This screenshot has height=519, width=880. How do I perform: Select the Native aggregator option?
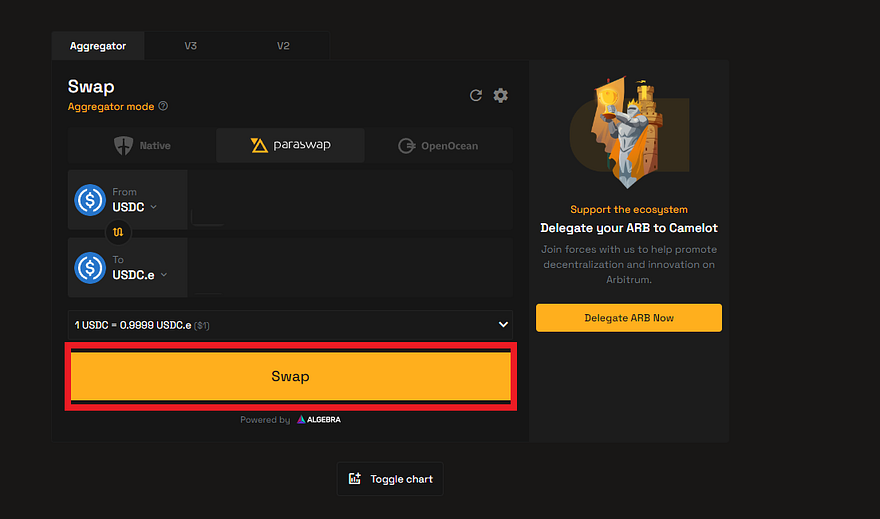[x=142, y=145]
